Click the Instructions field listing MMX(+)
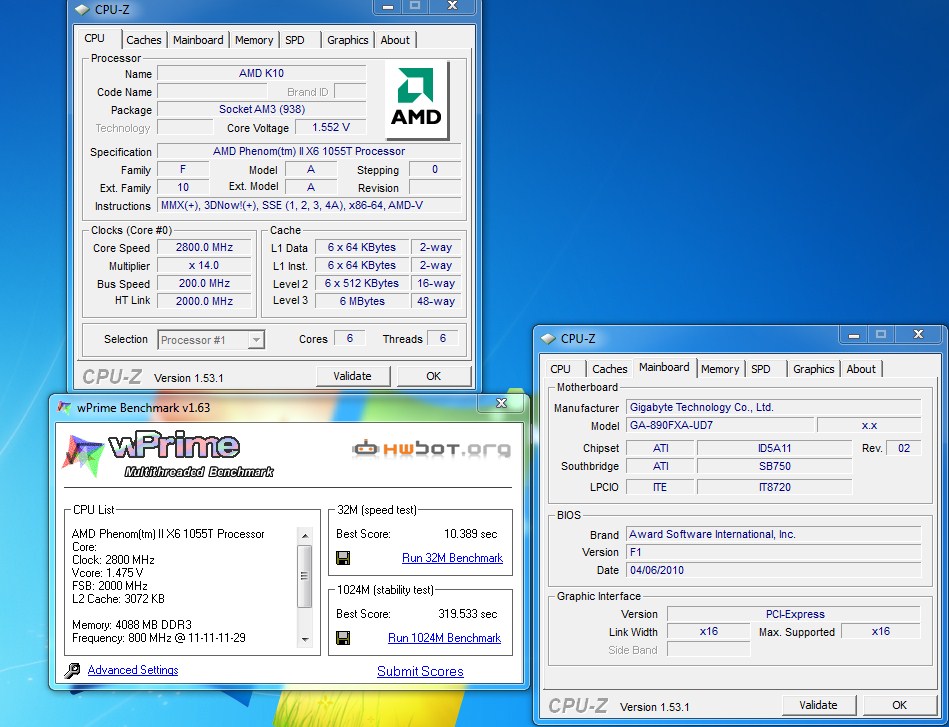Viewport: 949px width, 727px height. click(x=309, y=205)
